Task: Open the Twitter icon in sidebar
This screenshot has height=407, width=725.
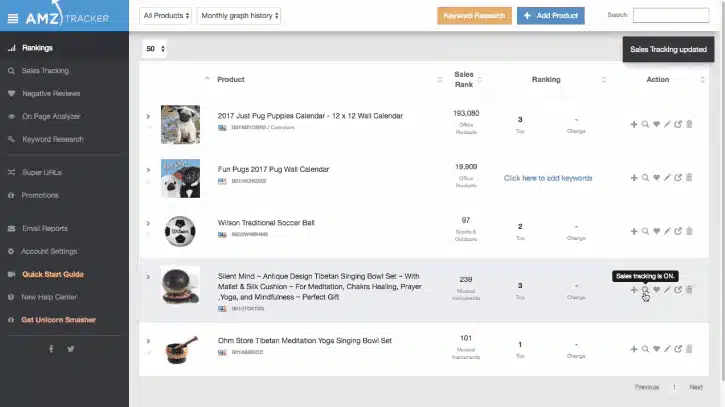Action: 71,349
